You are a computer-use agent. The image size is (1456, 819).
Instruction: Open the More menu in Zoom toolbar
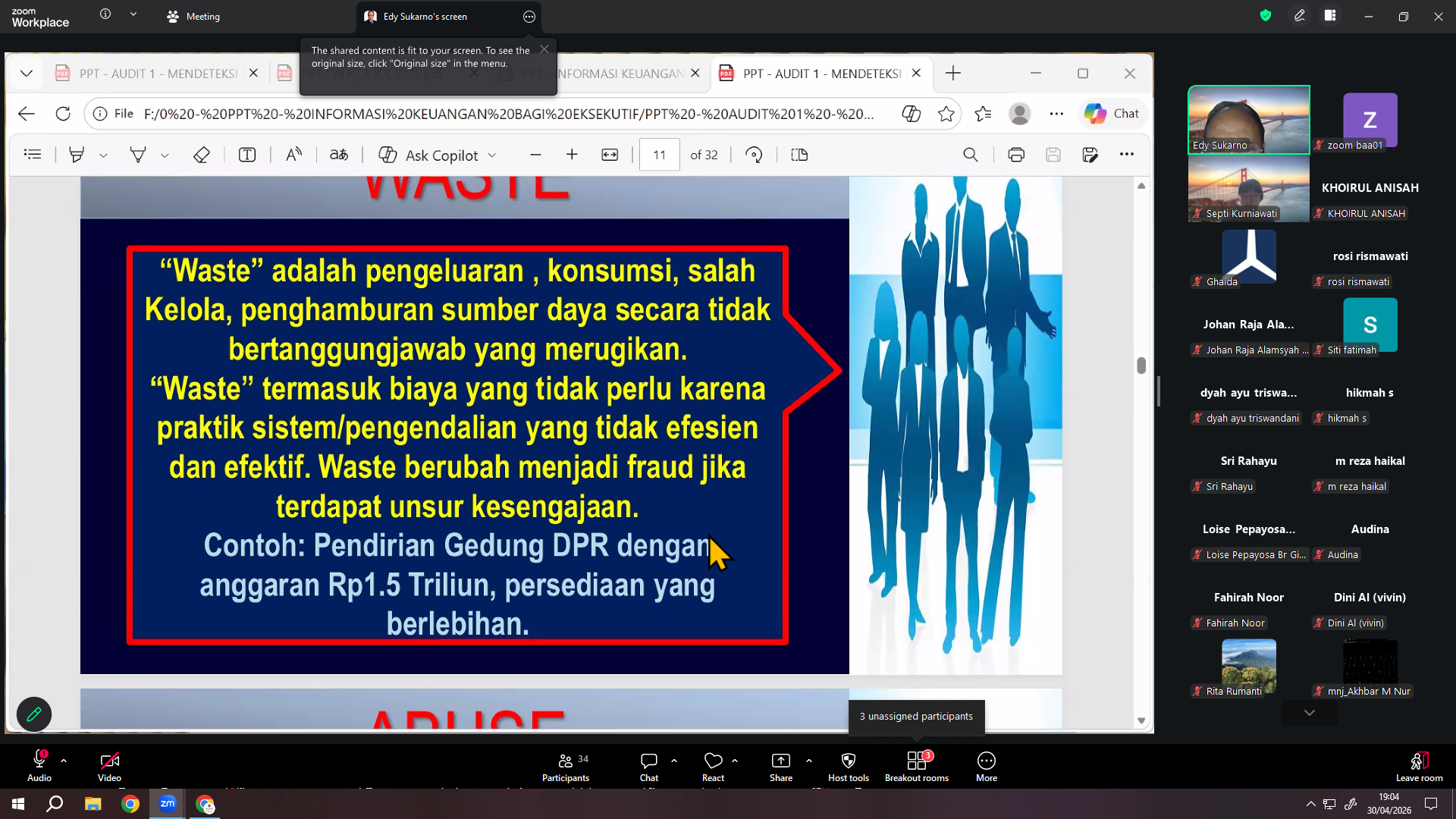click(987, 766)
